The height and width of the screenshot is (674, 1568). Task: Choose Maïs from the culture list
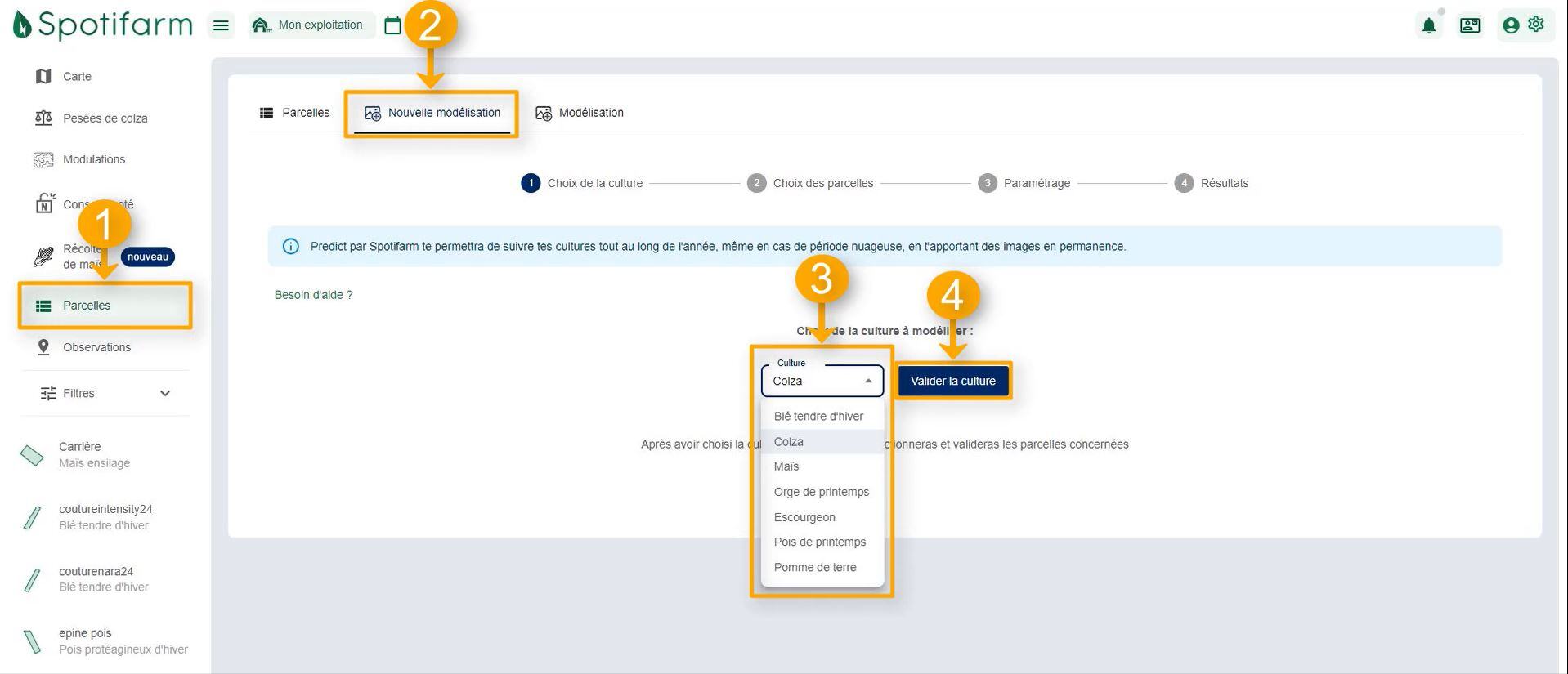786,466
